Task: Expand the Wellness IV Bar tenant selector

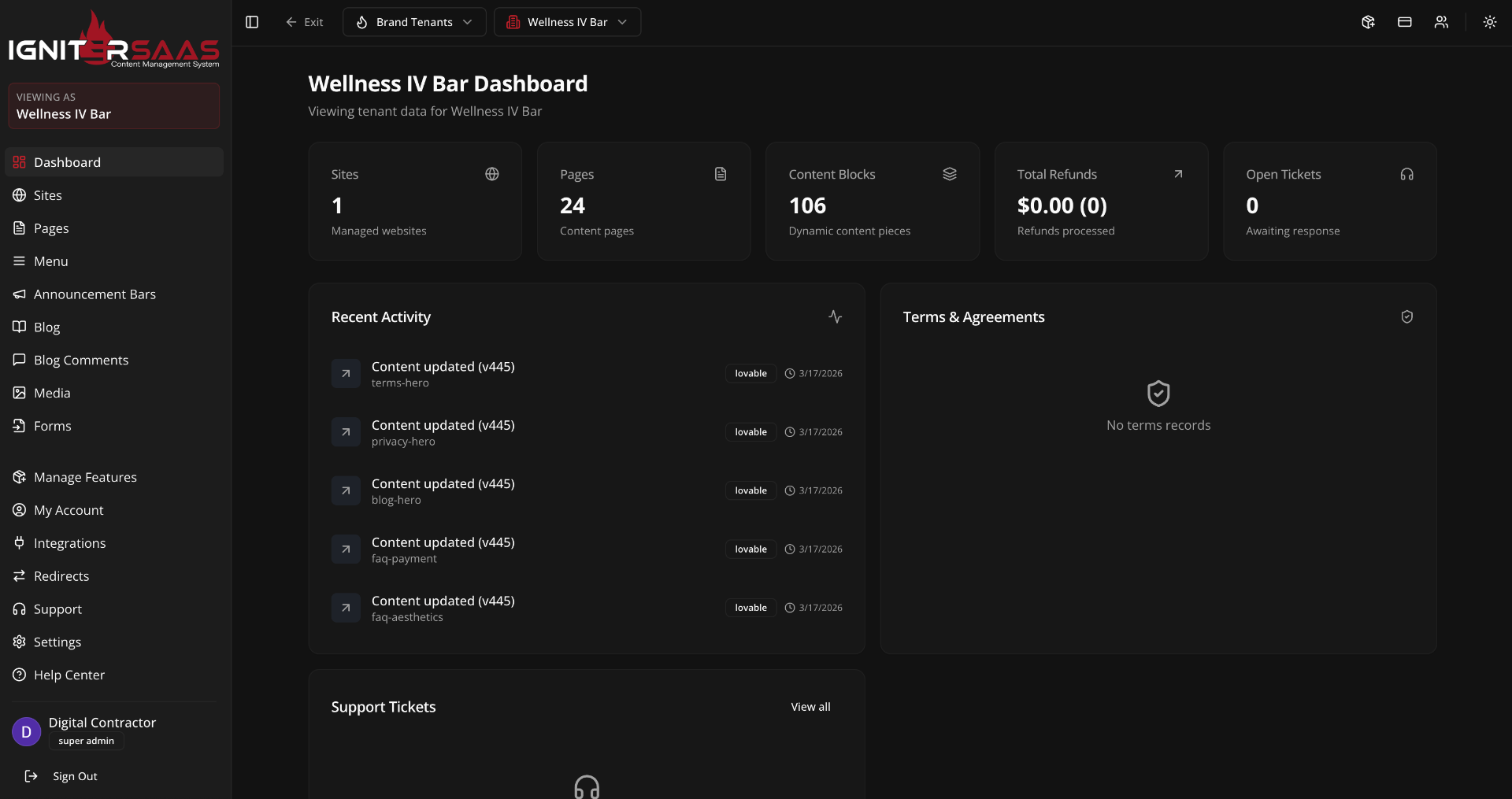Action: click(x=567, y=22)
